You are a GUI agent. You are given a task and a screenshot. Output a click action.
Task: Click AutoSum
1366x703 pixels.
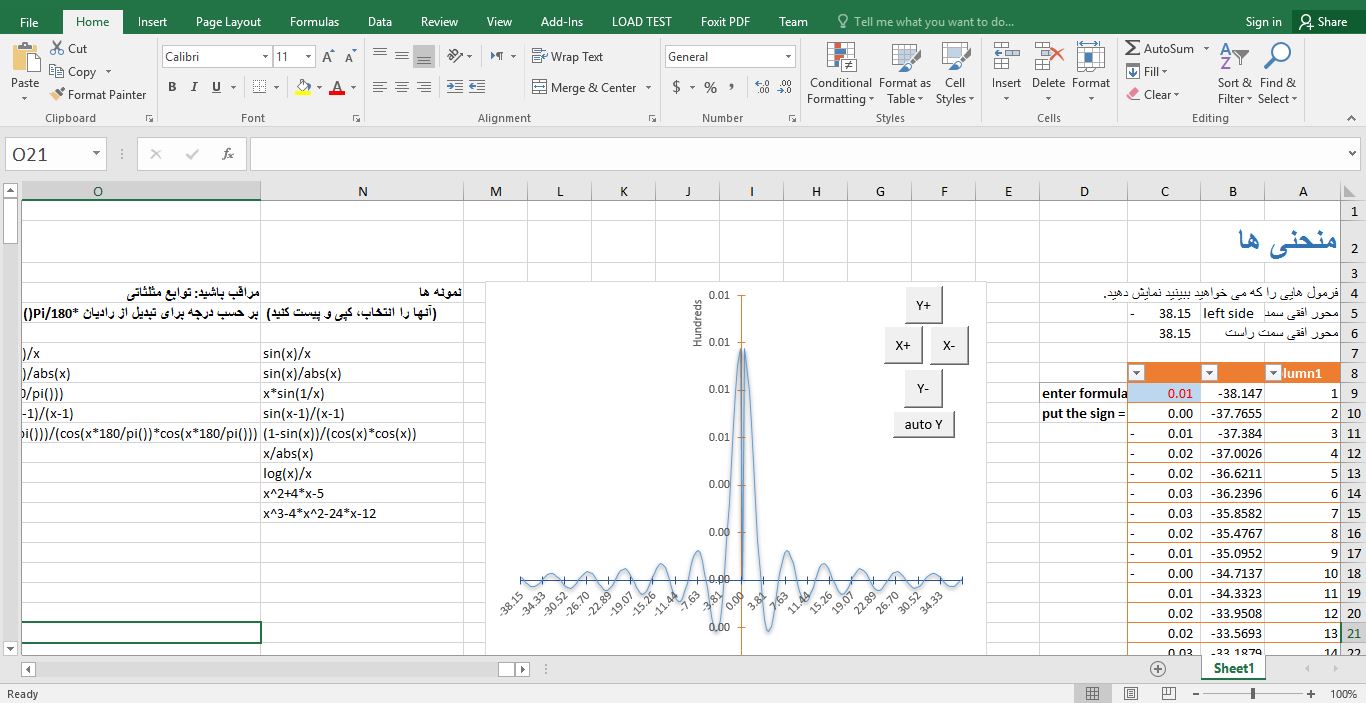coord(1160,48)
